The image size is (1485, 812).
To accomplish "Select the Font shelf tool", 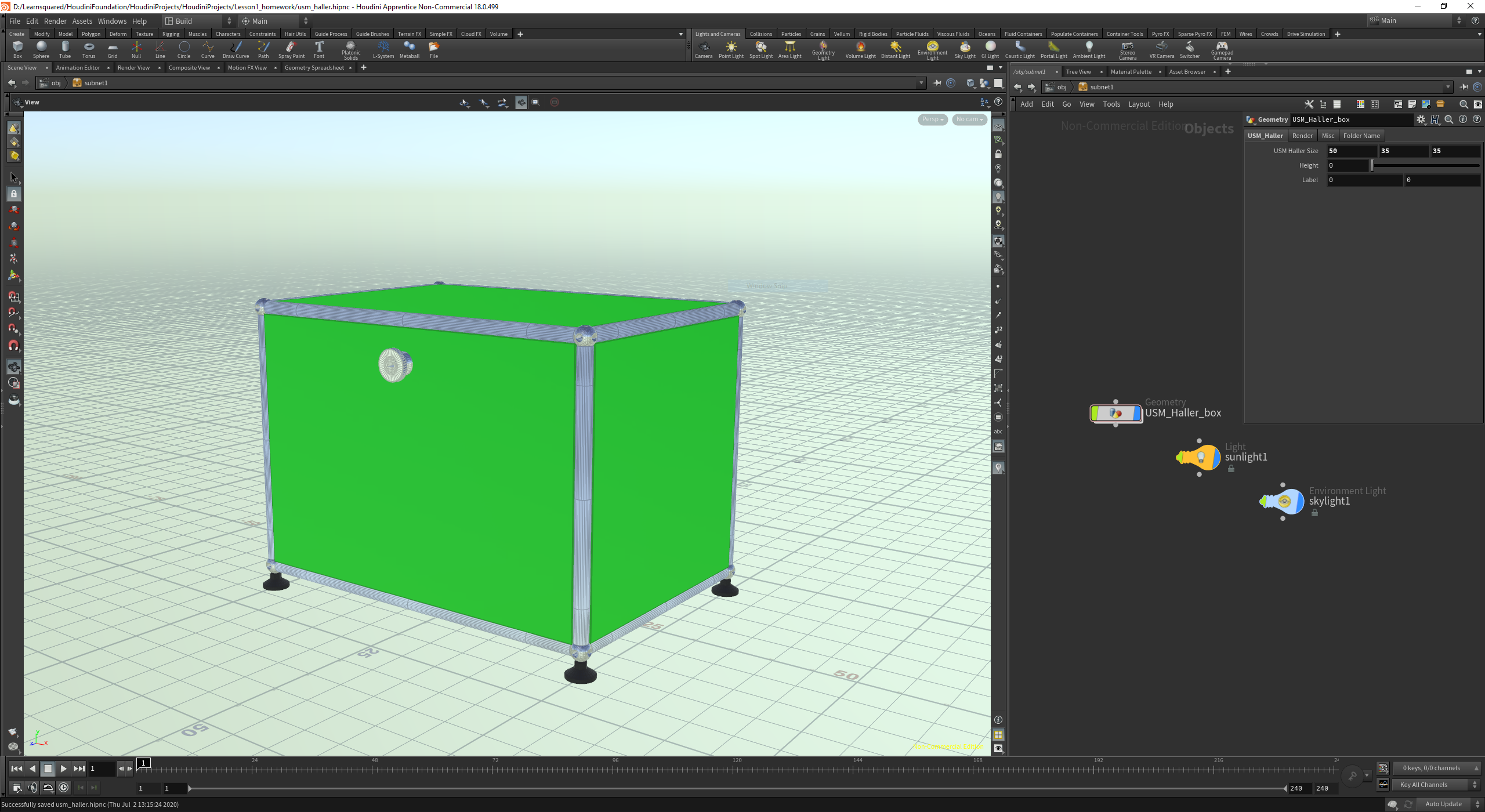I will pos(319,50).
